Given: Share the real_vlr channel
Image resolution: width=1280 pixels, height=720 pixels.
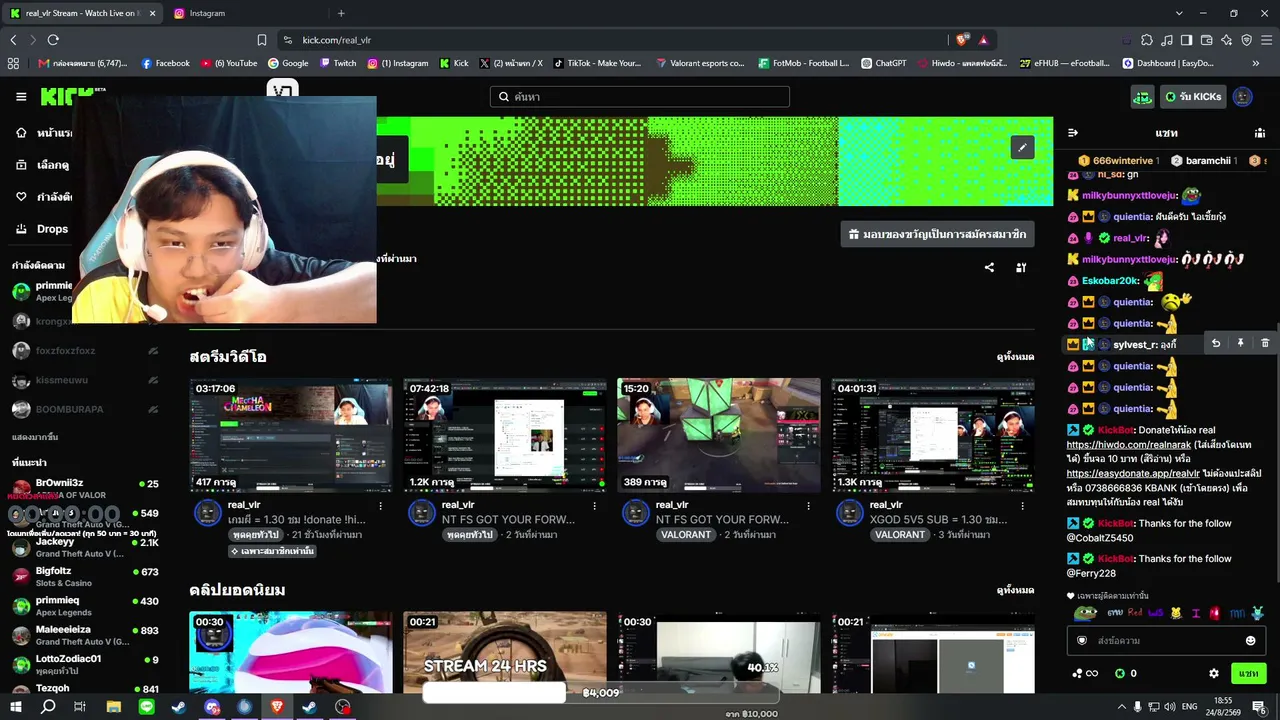Looking at the screenshot, I should tap(989, 267).
